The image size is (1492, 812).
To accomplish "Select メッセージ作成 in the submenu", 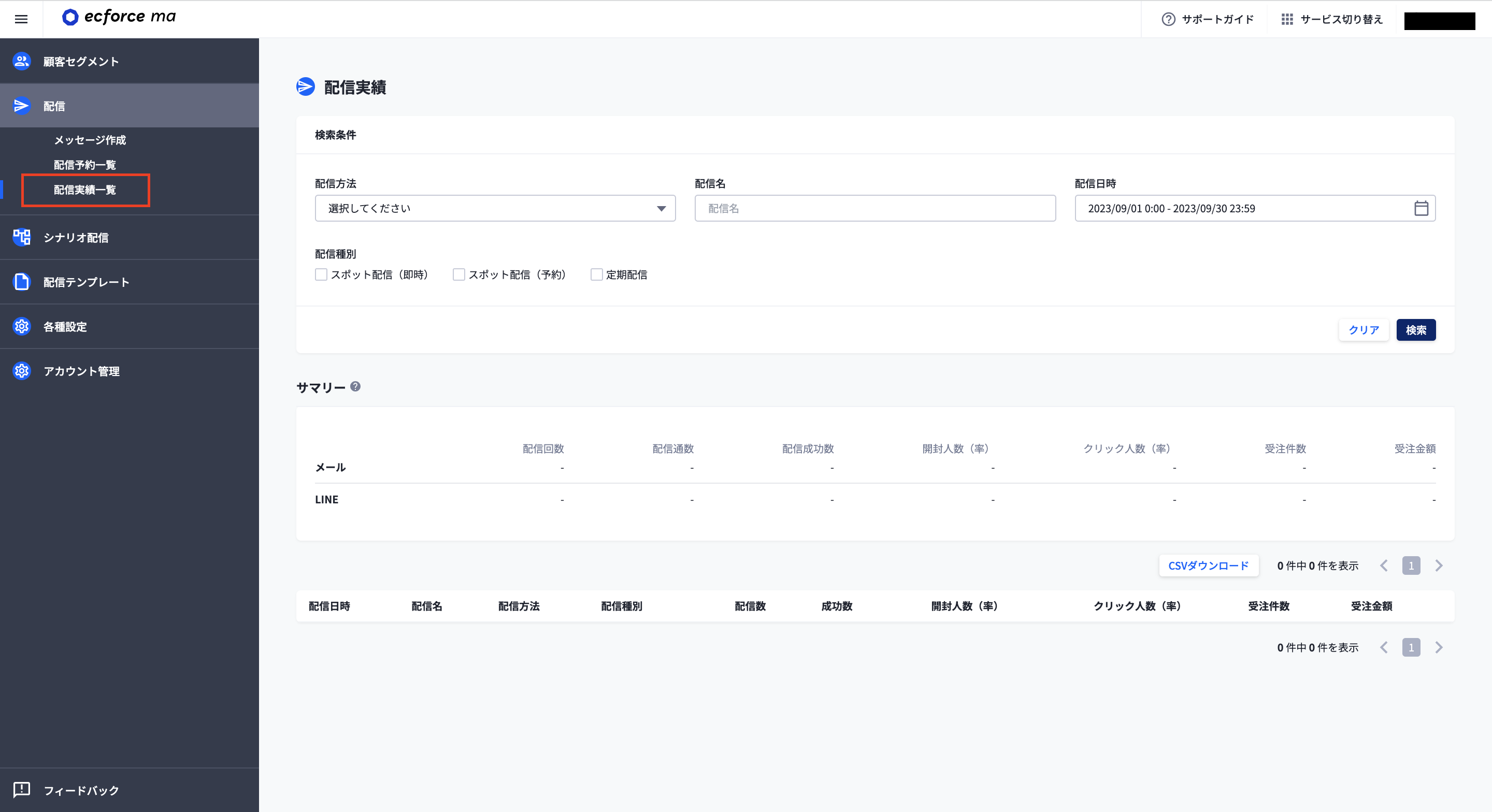I will [90, 140].
